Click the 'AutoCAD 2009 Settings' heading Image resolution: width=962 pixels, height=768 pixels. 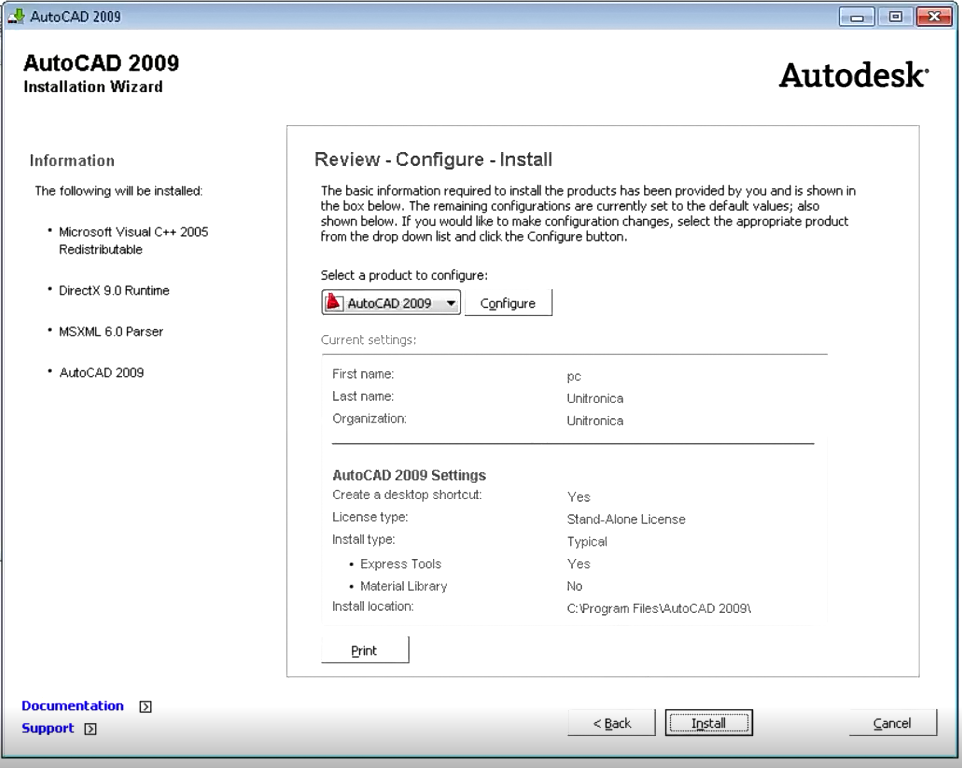pyautogui.click(x=409, y=475)
